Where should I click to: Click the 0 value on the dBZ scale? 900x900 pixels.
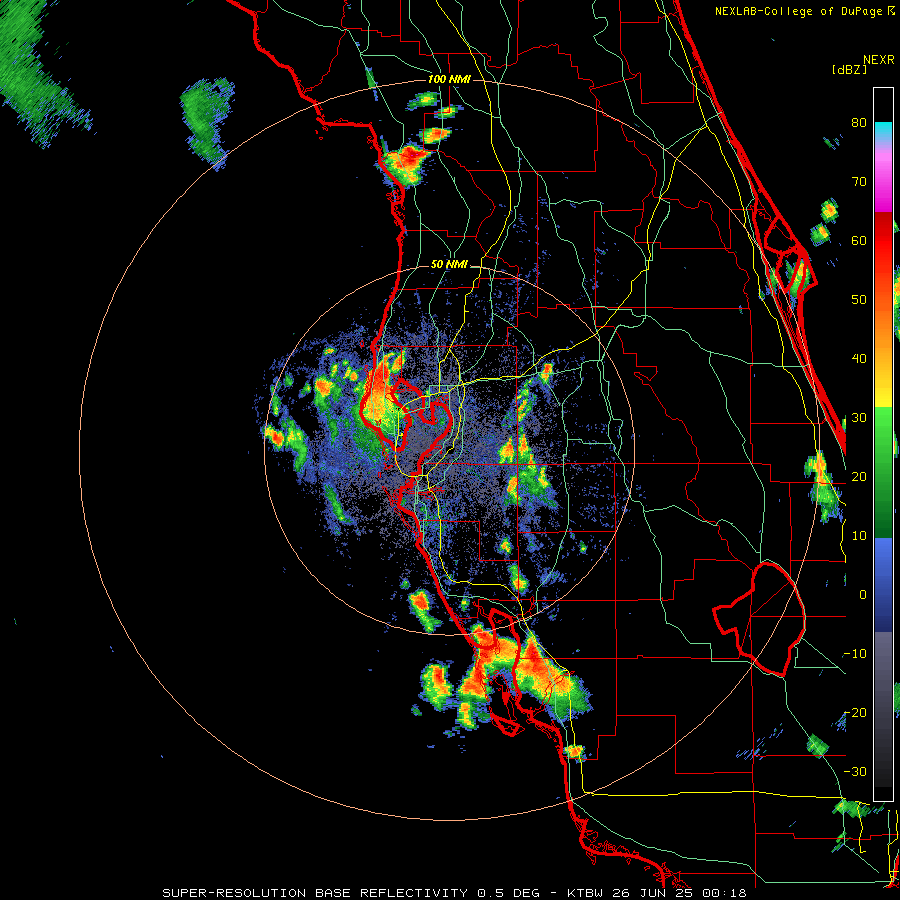[x=863, y=595]
